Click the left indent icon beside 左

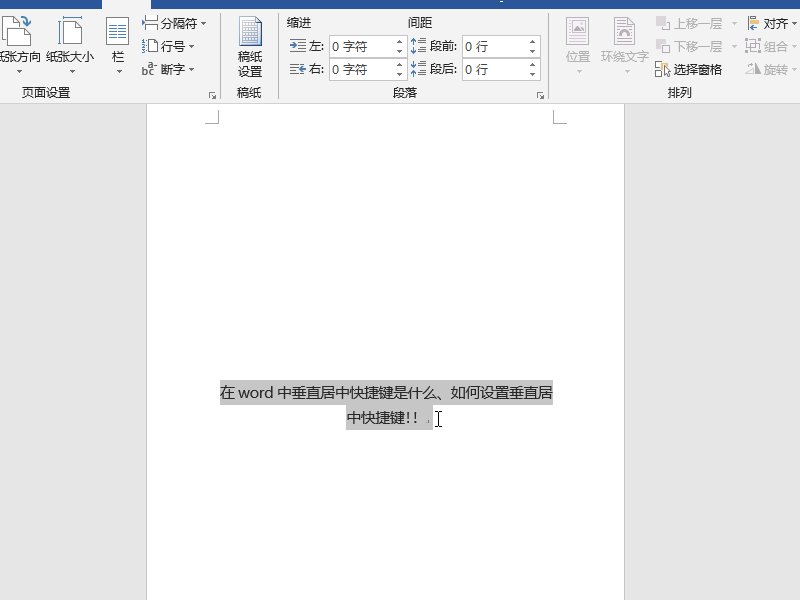(297, 46)
